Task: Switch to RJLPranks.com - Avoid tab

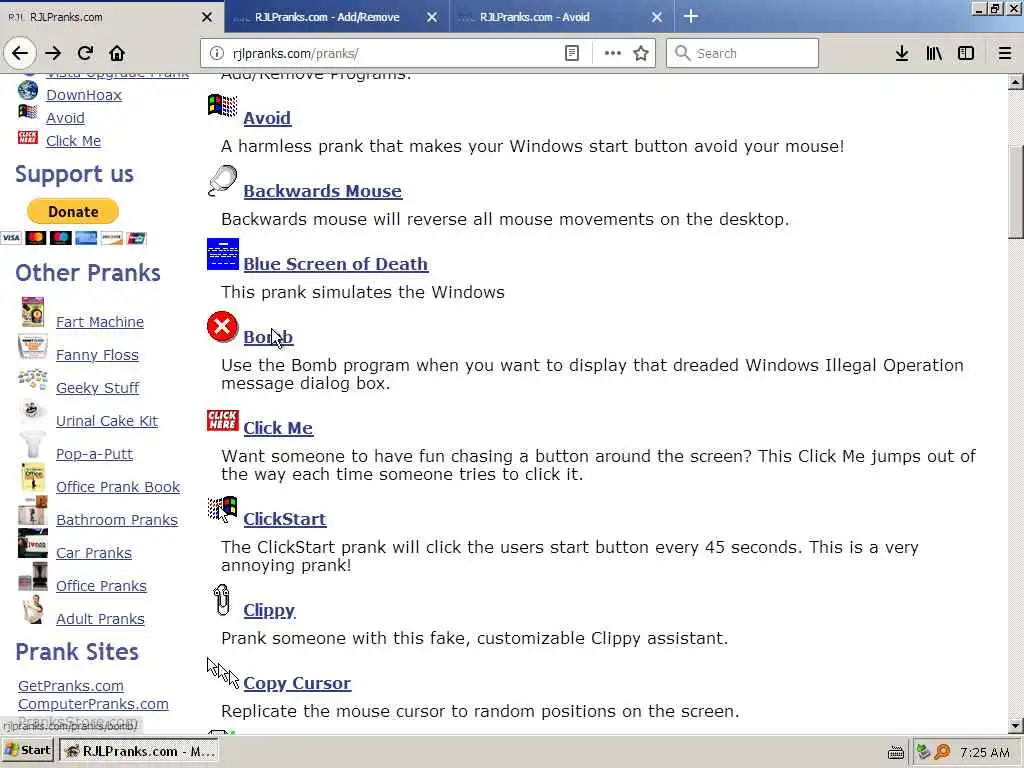Action: coord(534,17)
